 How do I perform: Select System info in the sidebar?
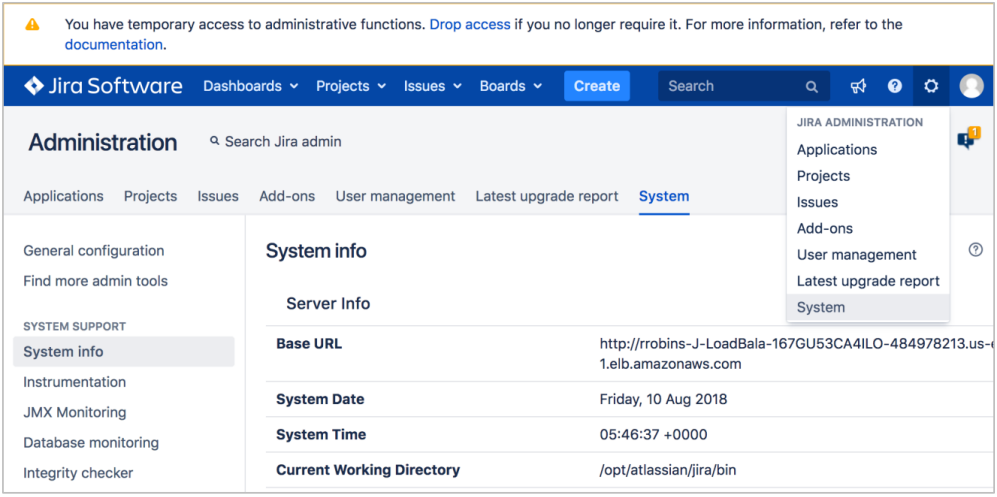tap(124, 351)
